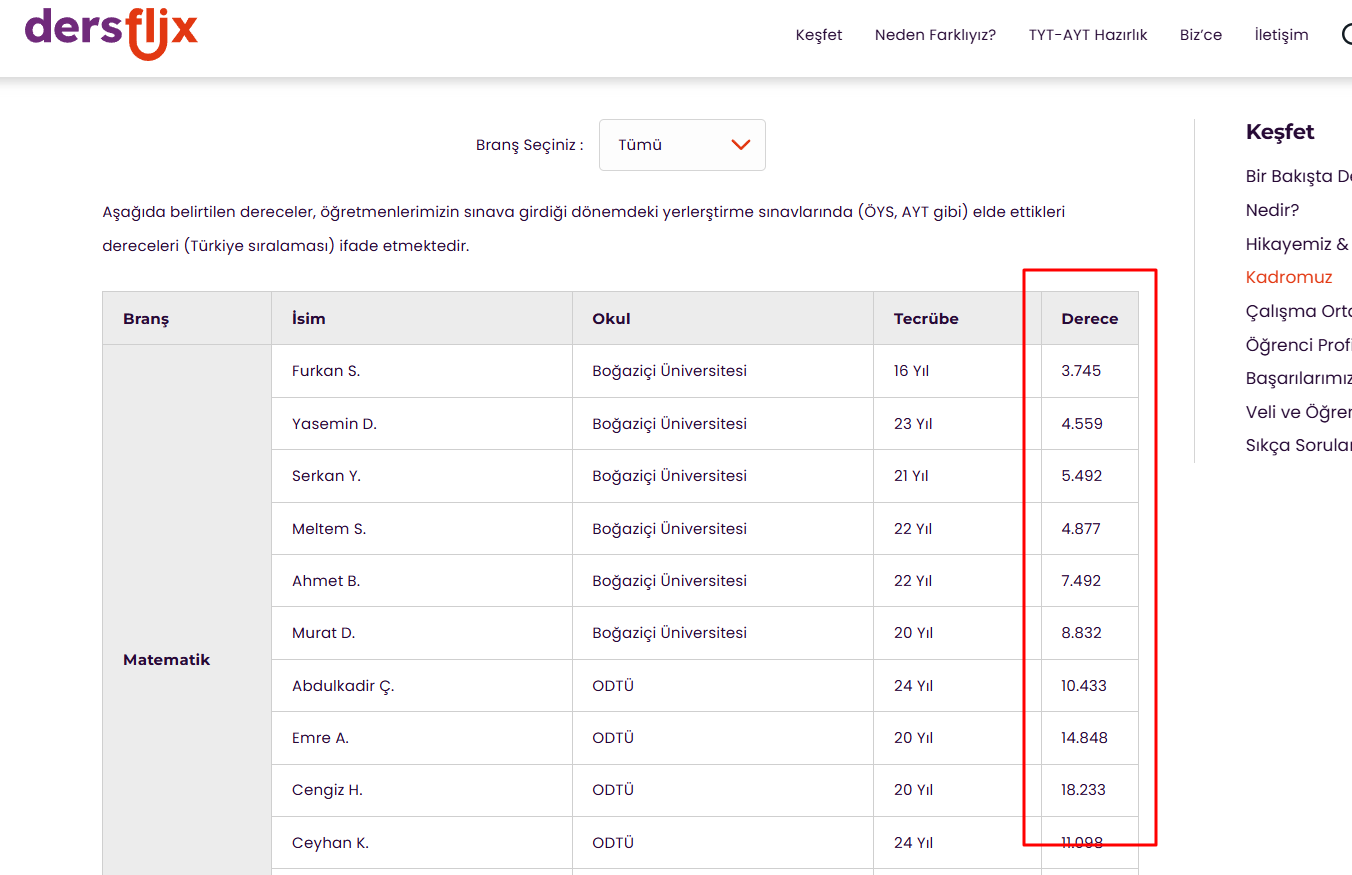Select Biz'ce in the top navigation

(1201, 35)
